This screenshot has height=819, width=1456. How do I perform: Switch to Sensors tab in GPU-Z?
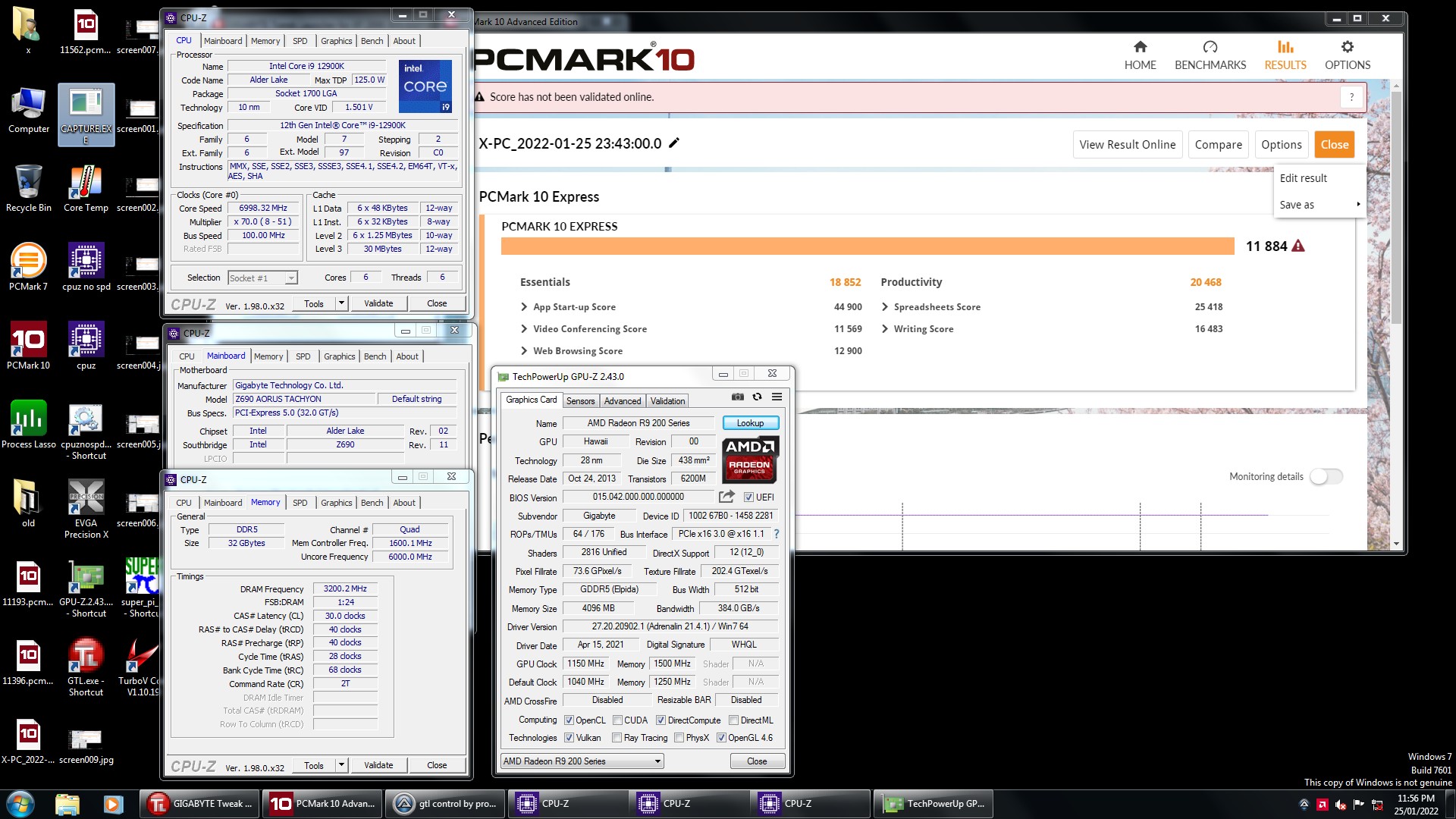[x=580, y=401]
